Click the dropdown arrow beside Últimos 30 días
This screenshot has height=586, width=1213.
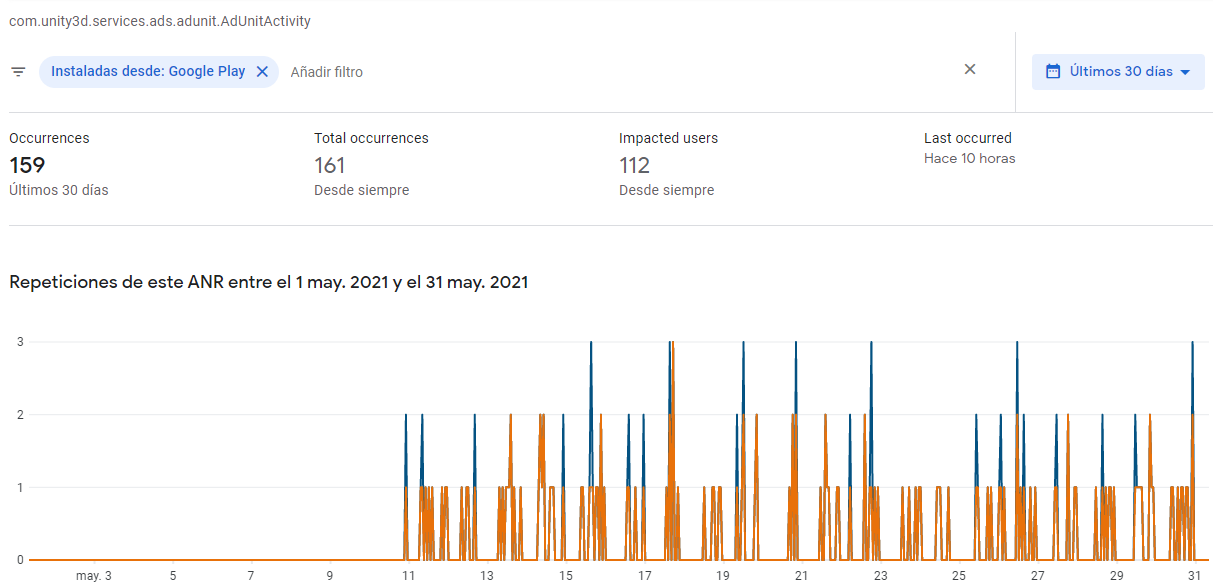tap(1186, 71)
